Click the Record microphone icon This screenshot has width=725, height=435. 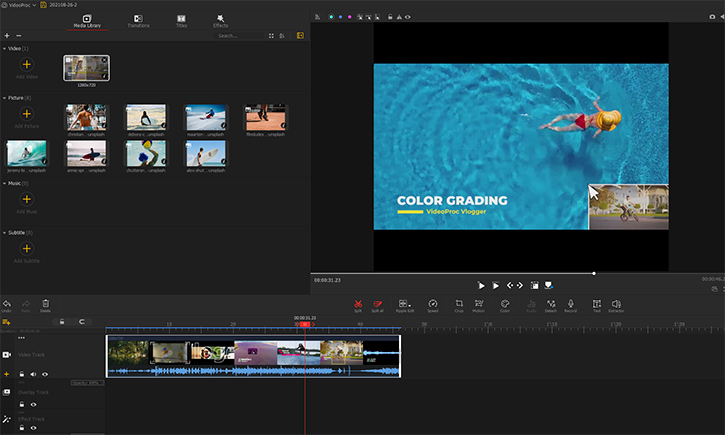click(x=571, y=303)
